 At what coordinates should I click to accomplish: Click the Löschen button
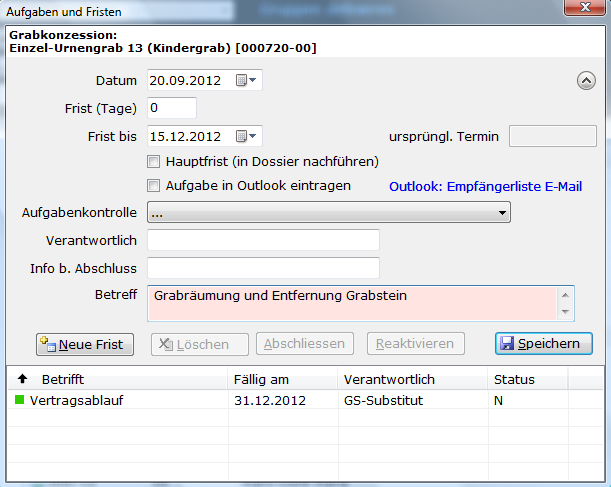(x=200, y=344)
